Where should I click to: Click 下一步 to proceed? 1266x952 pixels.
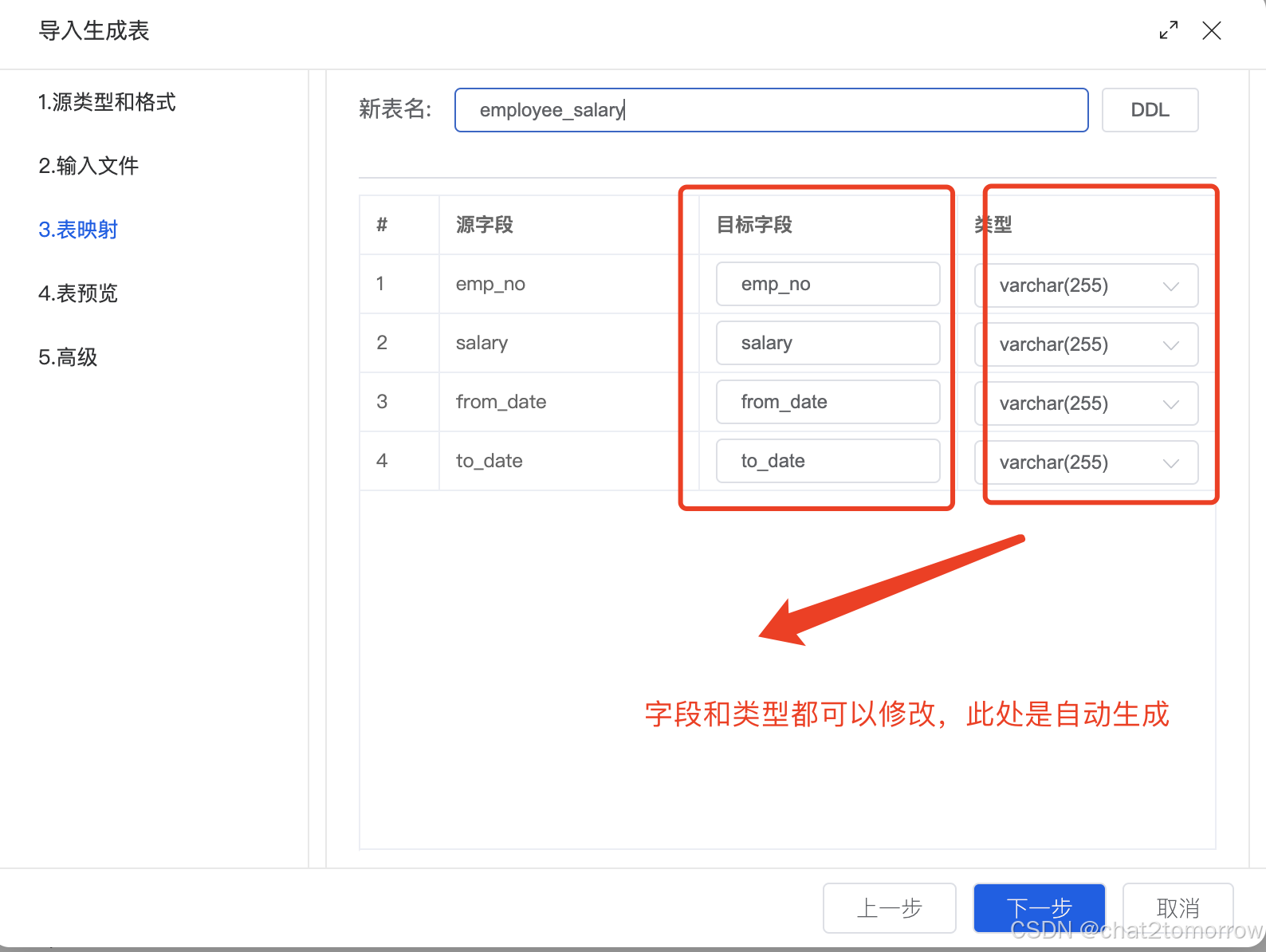[1039, 908]
